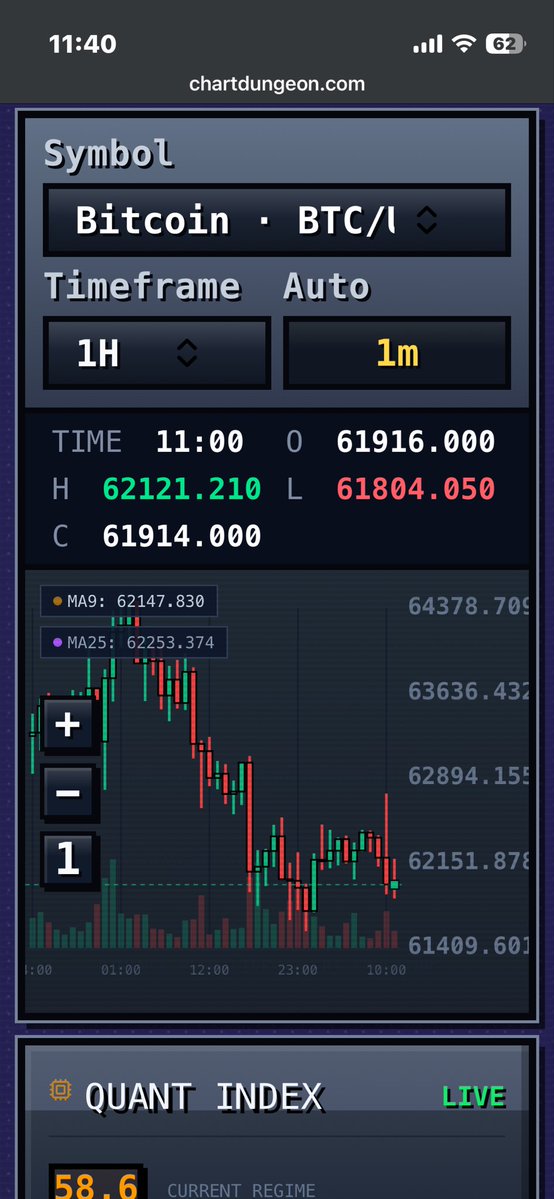Click the 62894.155 price axis label
The width and height of the screenshot is (554, 1199).
point(468,776)
